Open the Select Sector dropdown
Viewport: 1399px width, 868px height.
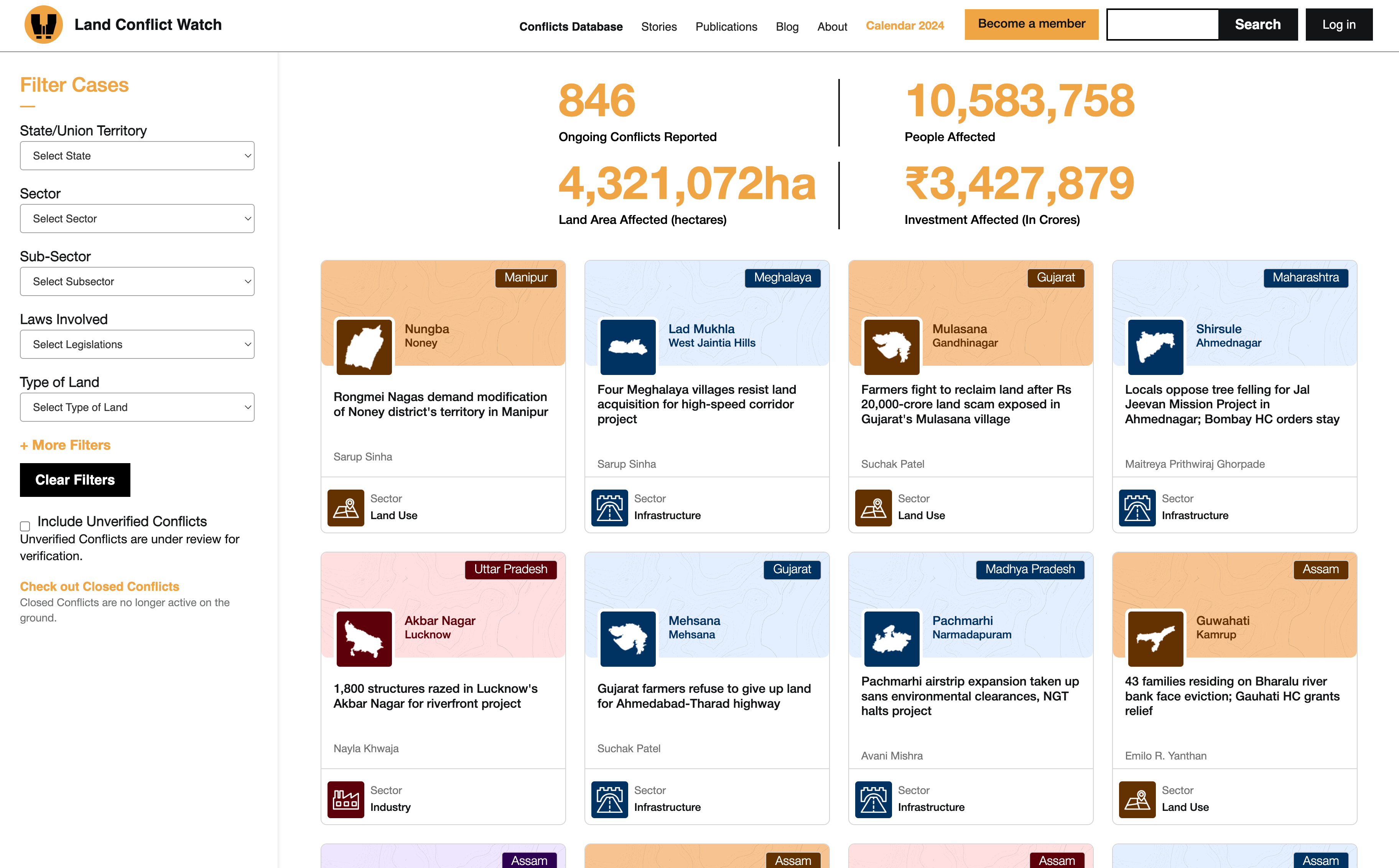[x=137, y=219]
